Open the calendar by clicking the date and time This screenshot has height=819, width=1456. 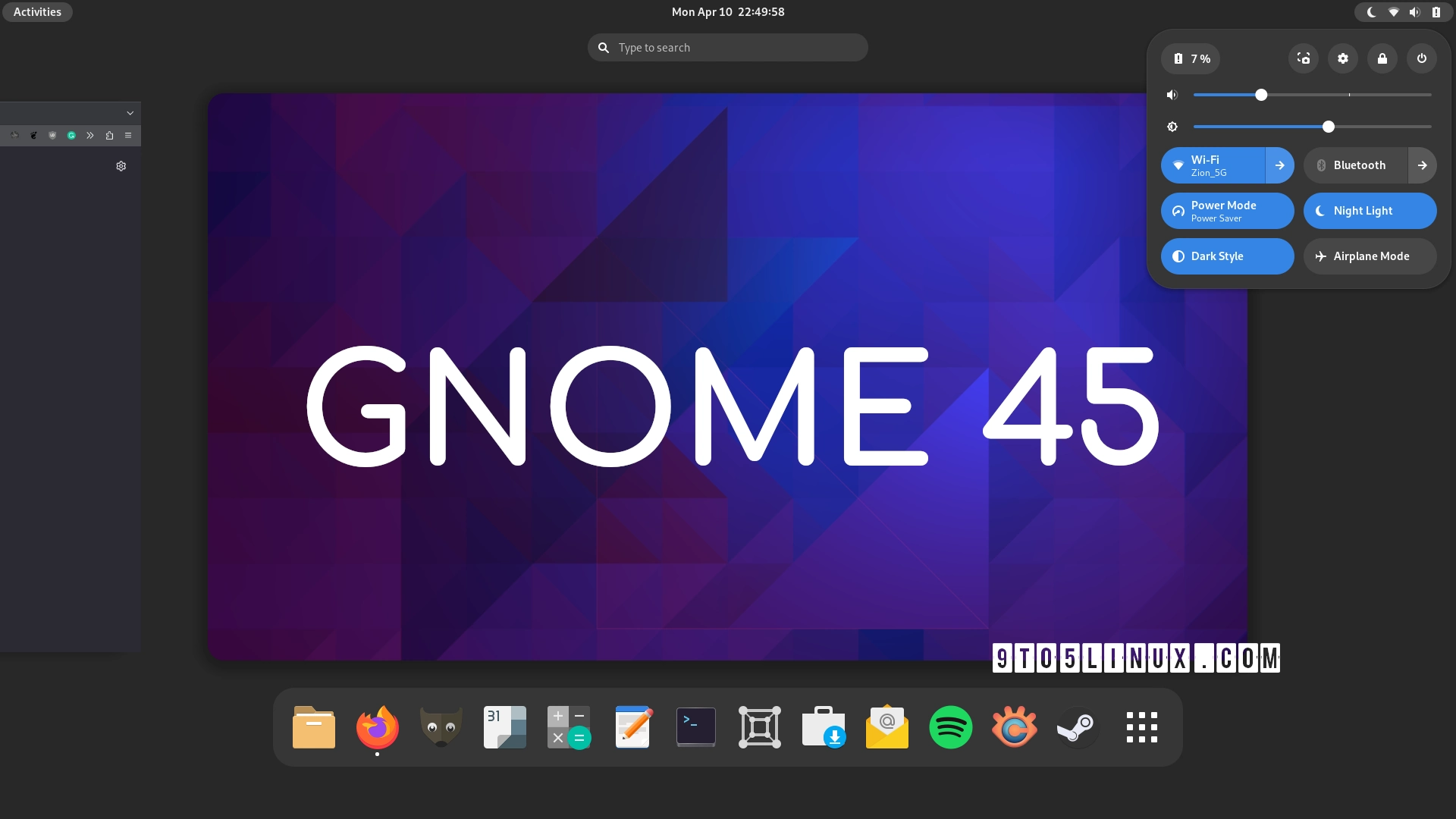727,11
